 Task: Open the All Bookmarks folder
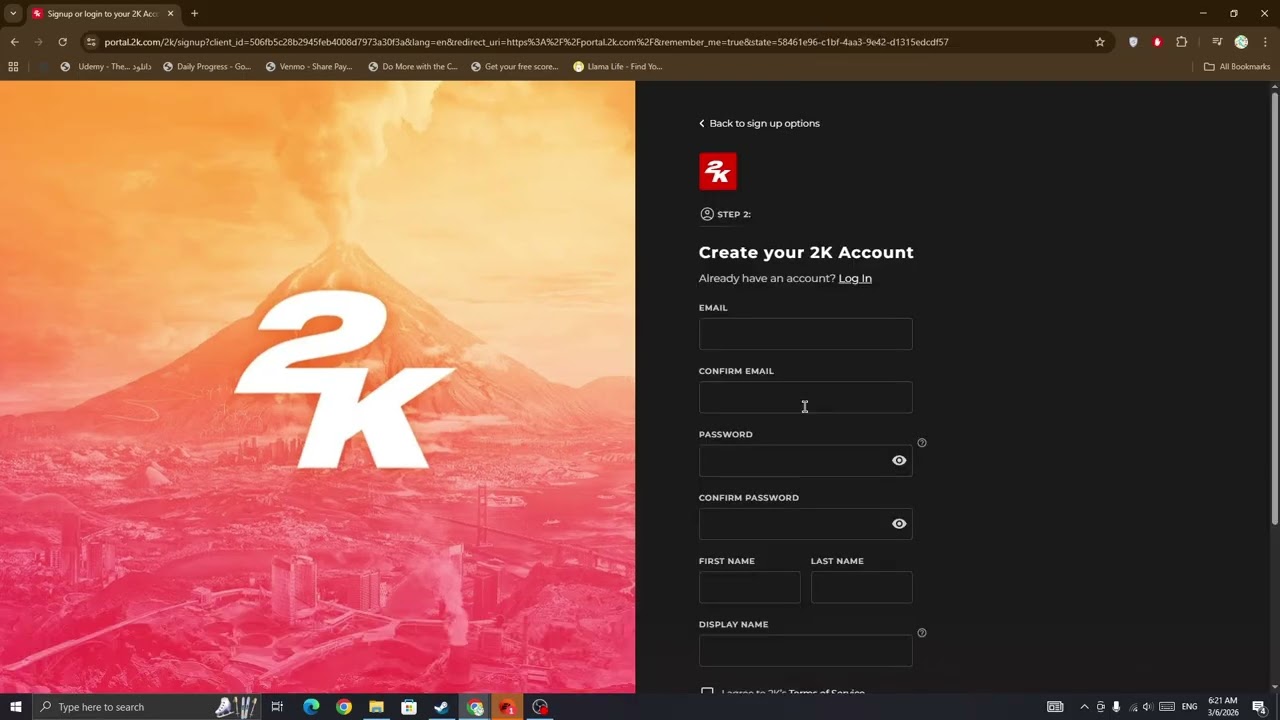(1237, 67)
